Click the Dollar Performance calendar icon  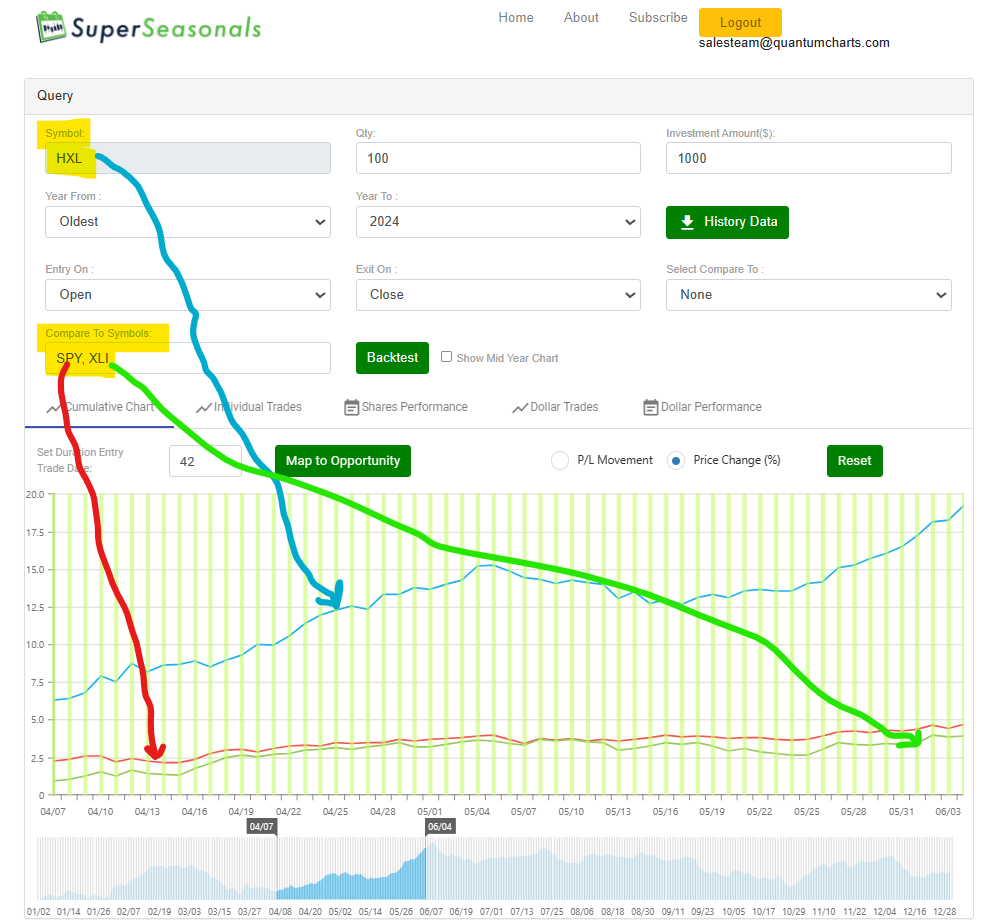click(x=651, y=407)
